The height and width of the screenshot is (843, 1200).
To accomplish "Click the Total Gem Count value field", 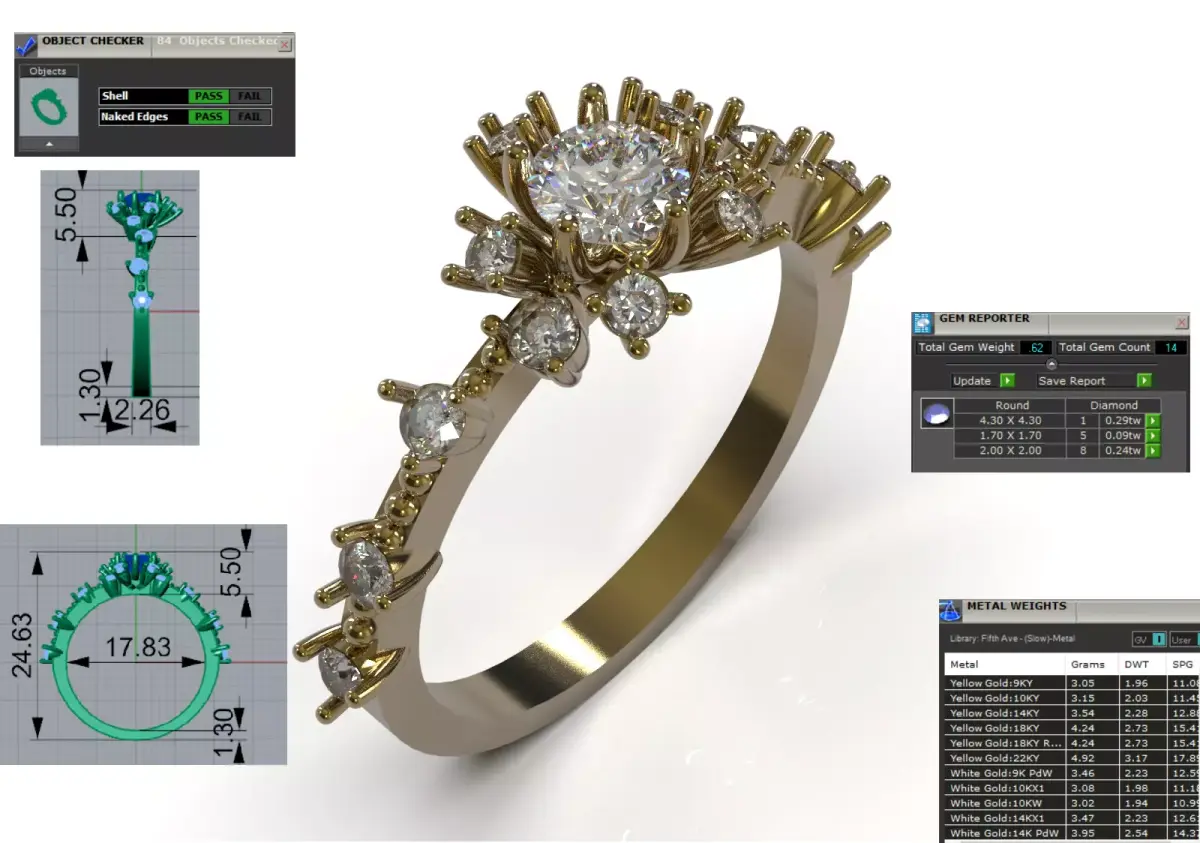I will [x=1170, y=348].
